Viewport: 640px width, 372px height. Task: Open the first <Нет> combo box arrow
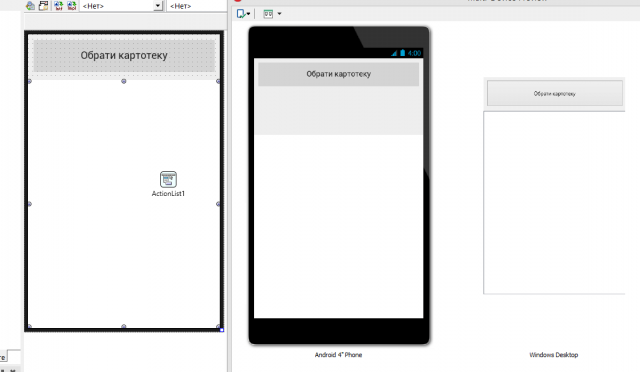(x=158, y=6)
